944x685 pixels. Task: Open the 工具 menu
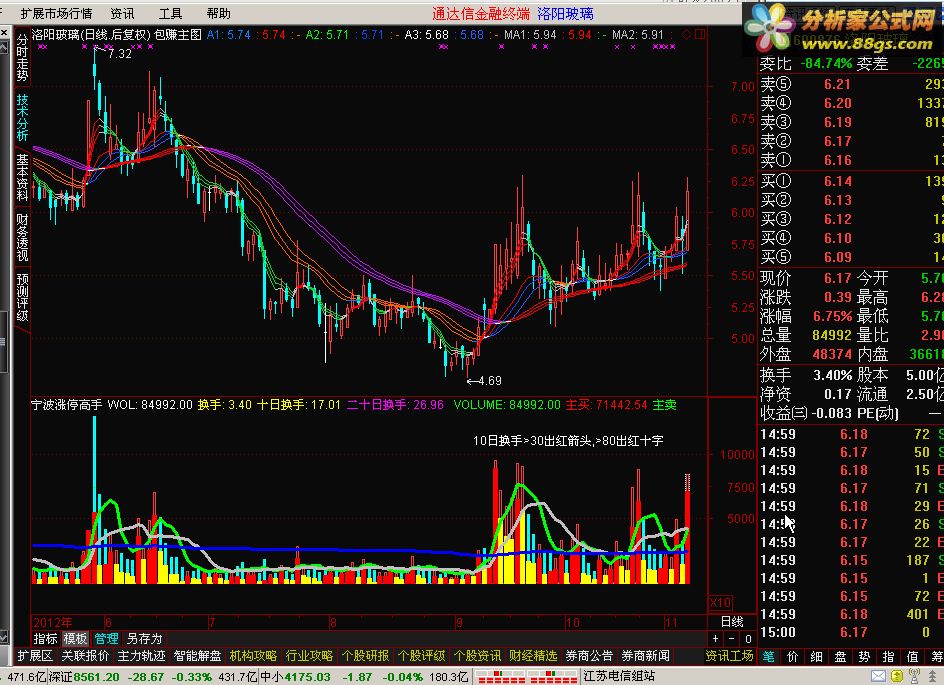(170, 13)
